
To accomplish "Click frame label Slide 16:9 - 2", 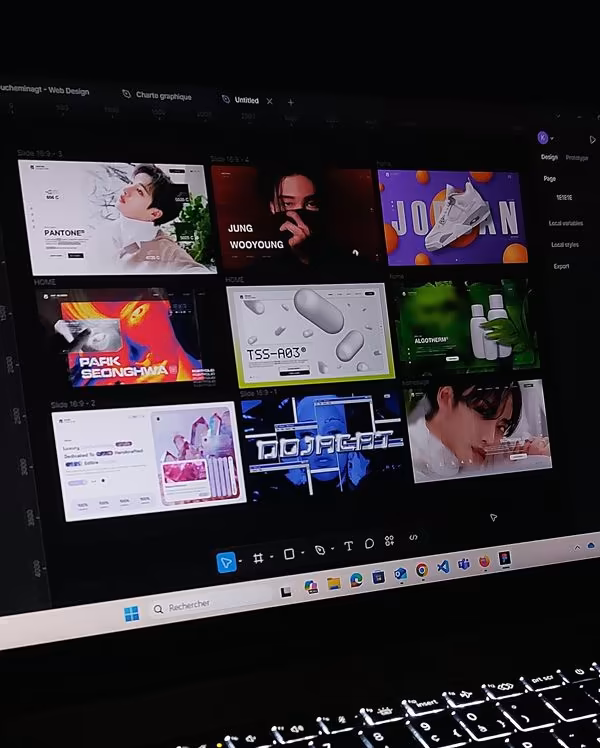I will pyautogui.click(x=73, y=404).
